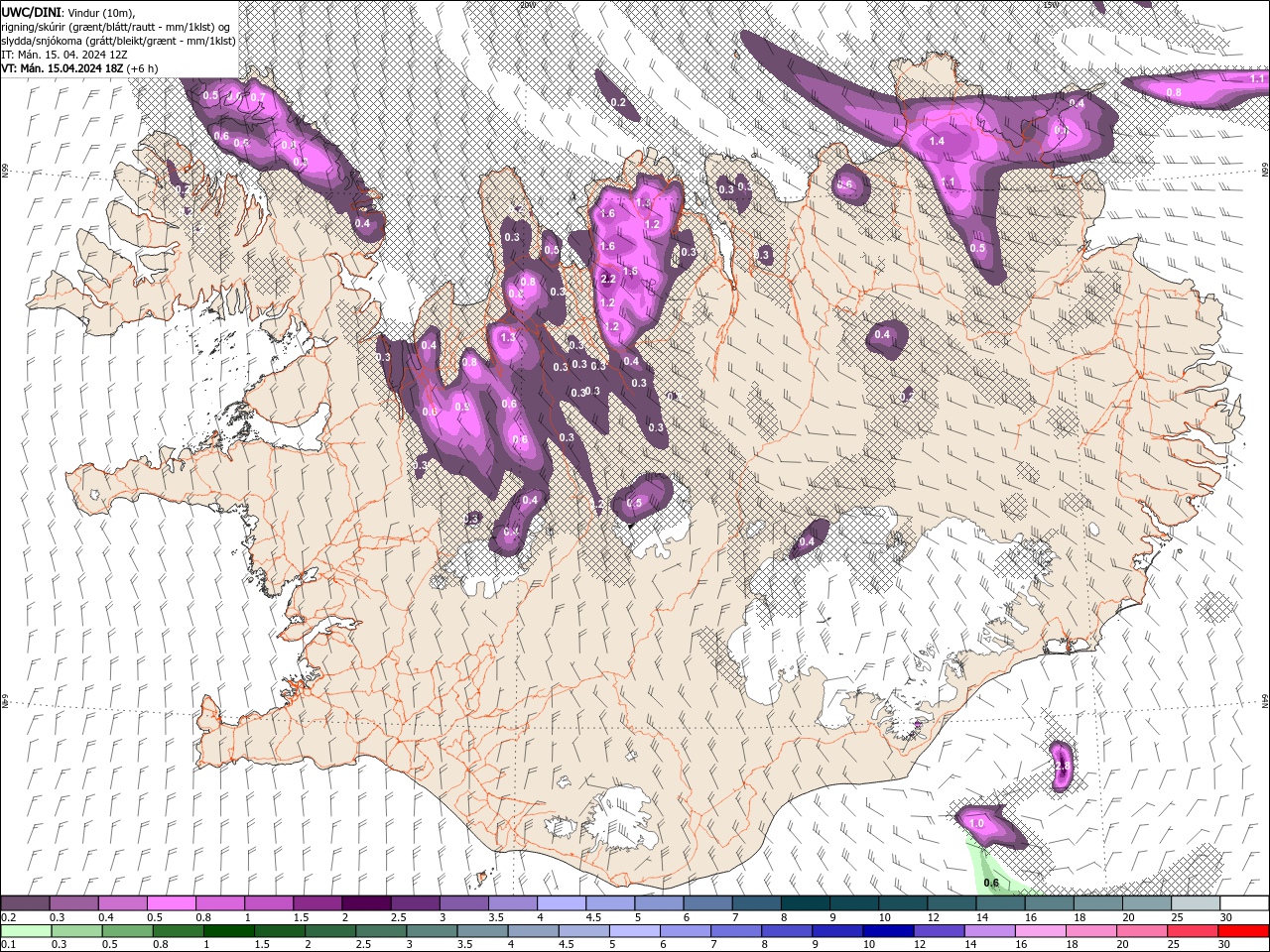Click the pale green lower swatch between 0.1 and 0.3
Screen dimensions: 1270x952
coord(26,931)
